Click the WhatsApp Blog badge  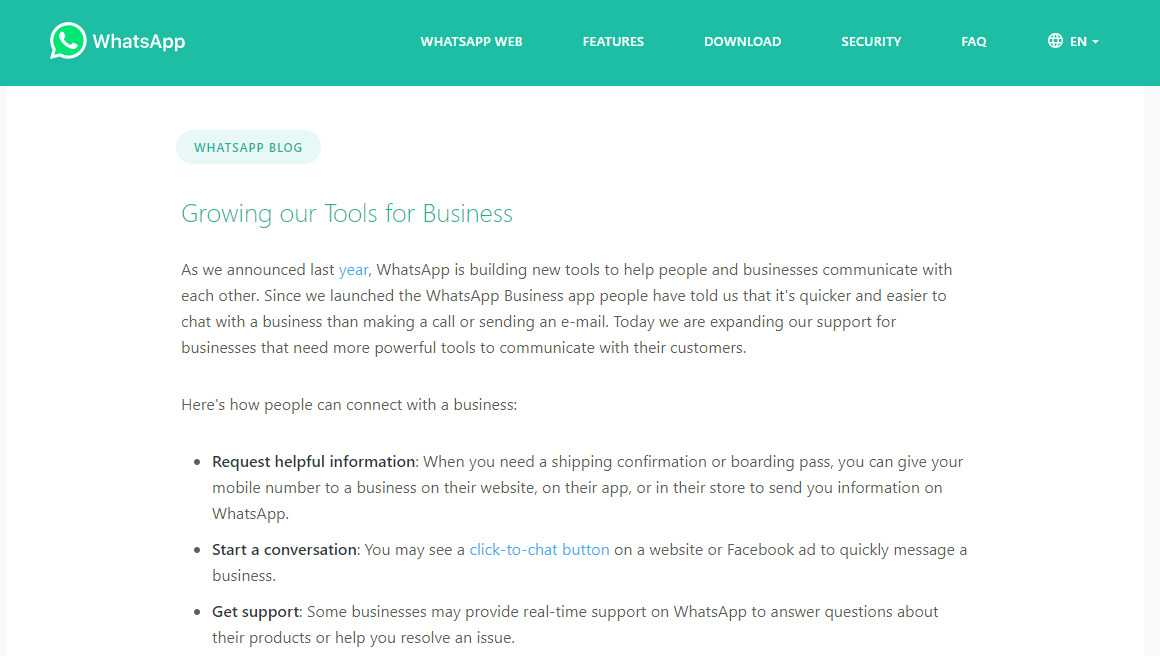click(248, 147)
